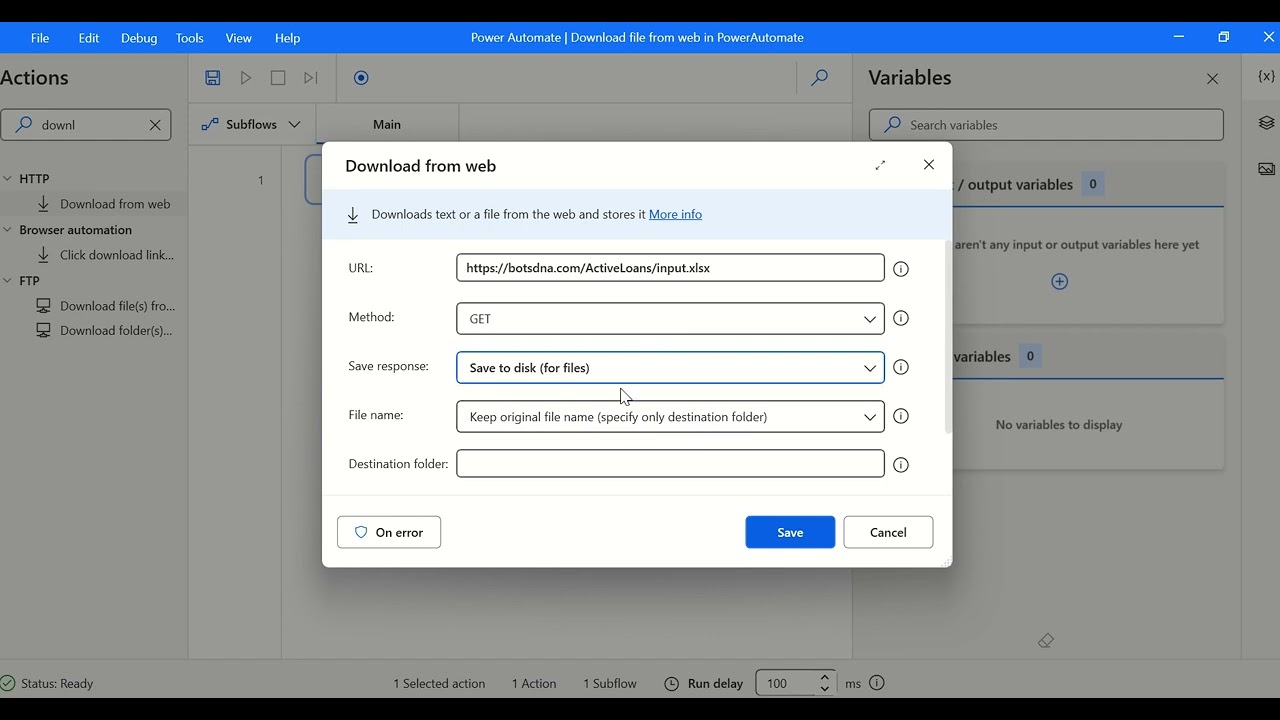Click the Run delay value field
This screenshot has width=1280, height=720.
[x=785, y=683]
